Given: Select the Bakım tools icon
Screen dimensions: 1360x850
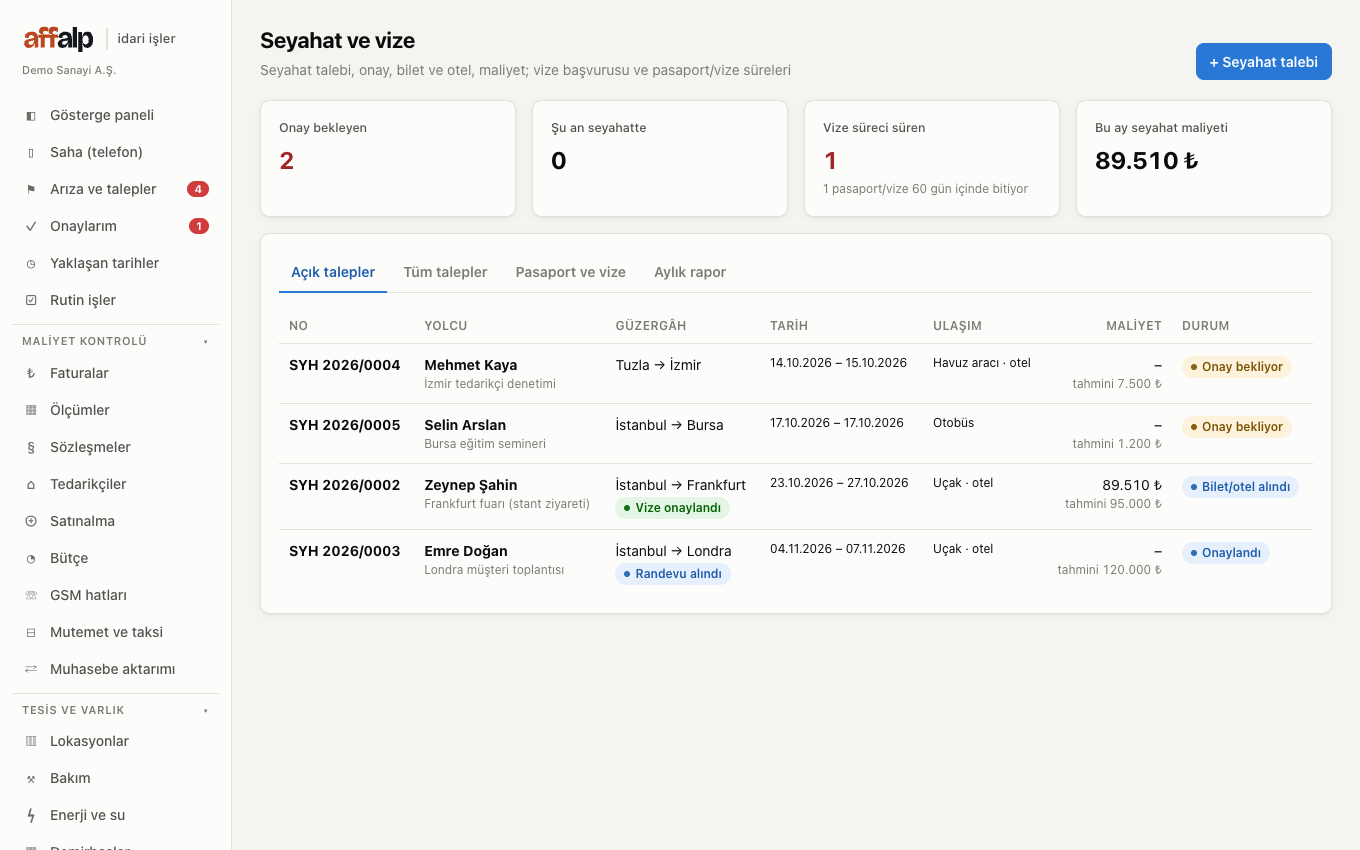Looking at the screenshot, I should (x=31, y=778).
